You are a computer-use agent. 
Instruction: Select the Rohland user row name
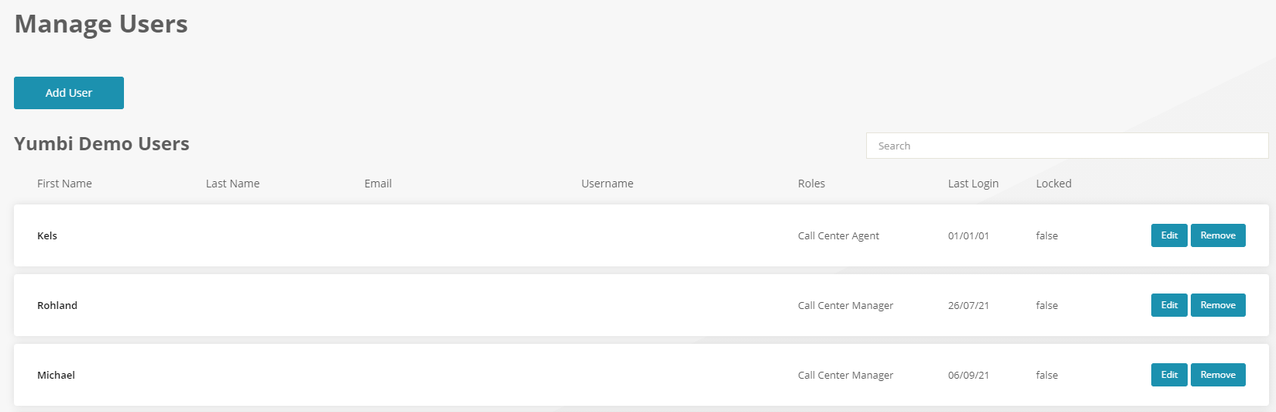pos(57,306)
